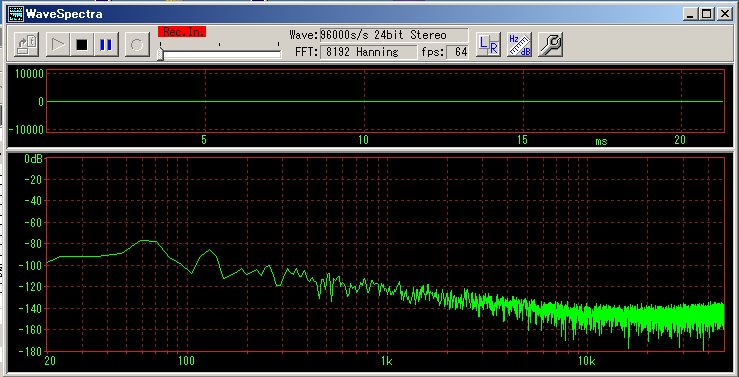Close the WaveSpectra window
739x377 pixels.
coord(724,14)
